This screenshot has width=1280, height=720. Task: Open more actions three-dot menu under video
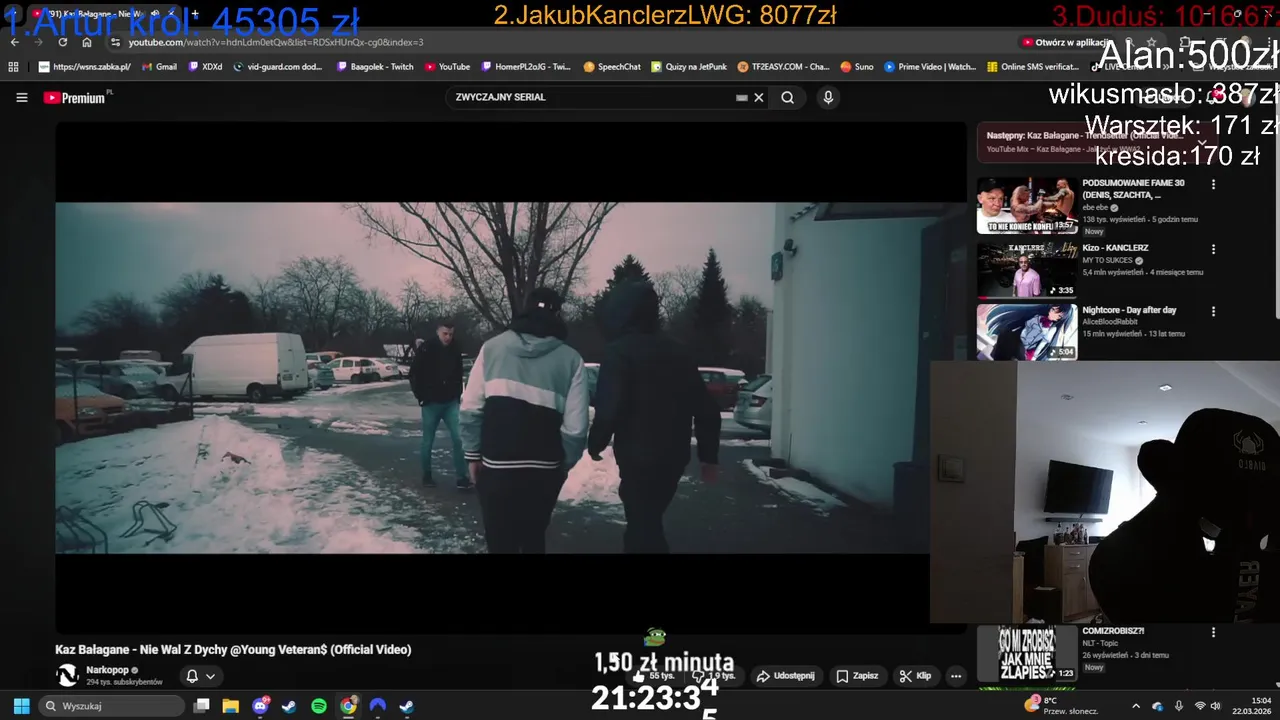956,676
